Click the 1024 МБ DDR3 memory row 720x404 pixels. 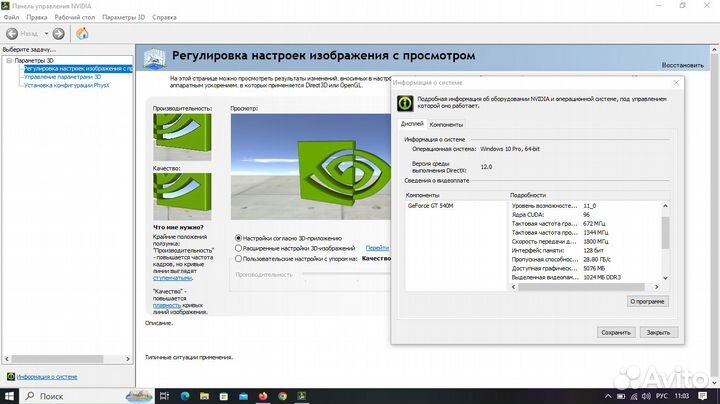point(585,277)
